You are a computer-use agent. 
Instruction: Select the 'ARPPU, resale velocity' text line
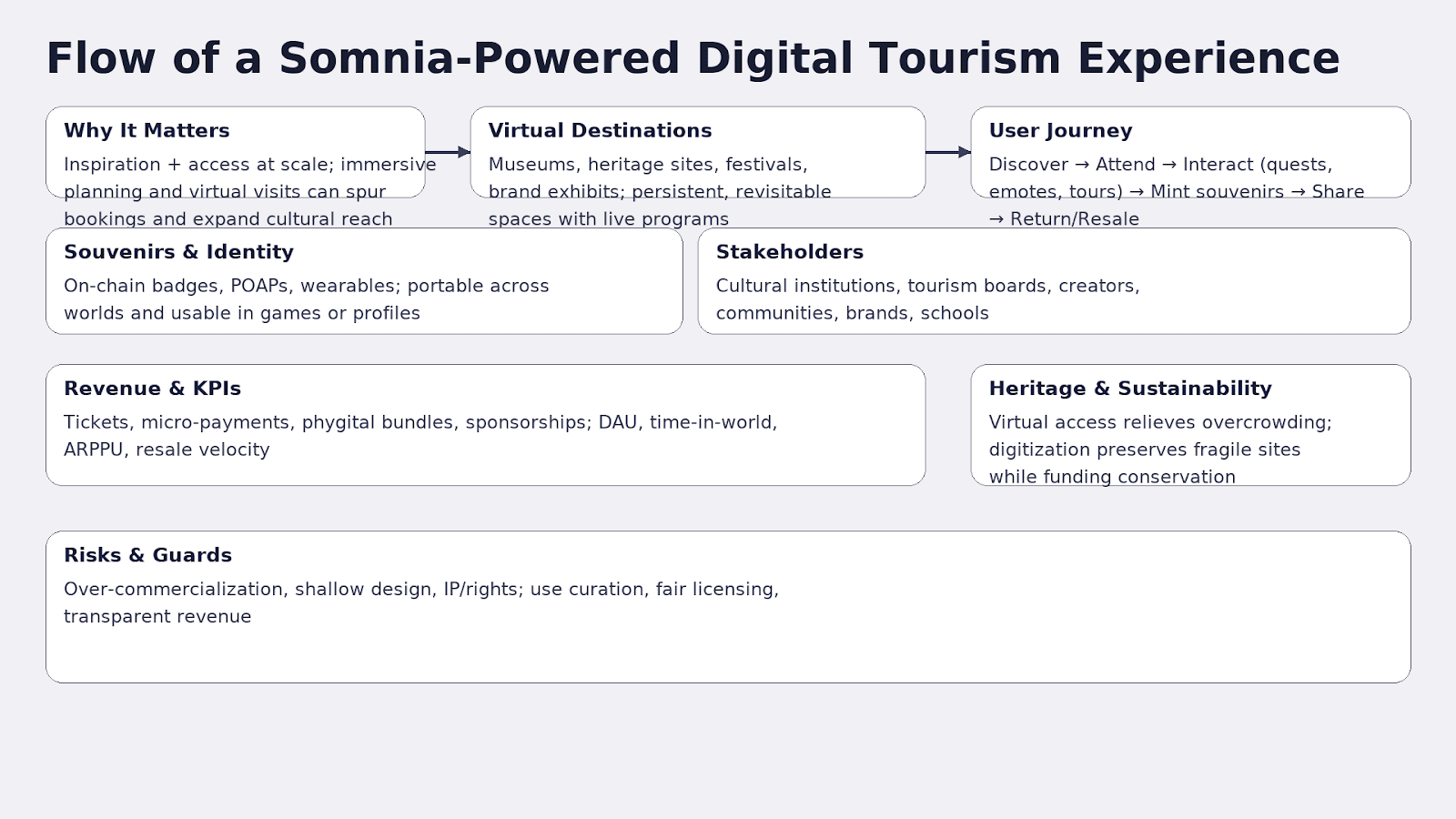(x=167, y=450)
